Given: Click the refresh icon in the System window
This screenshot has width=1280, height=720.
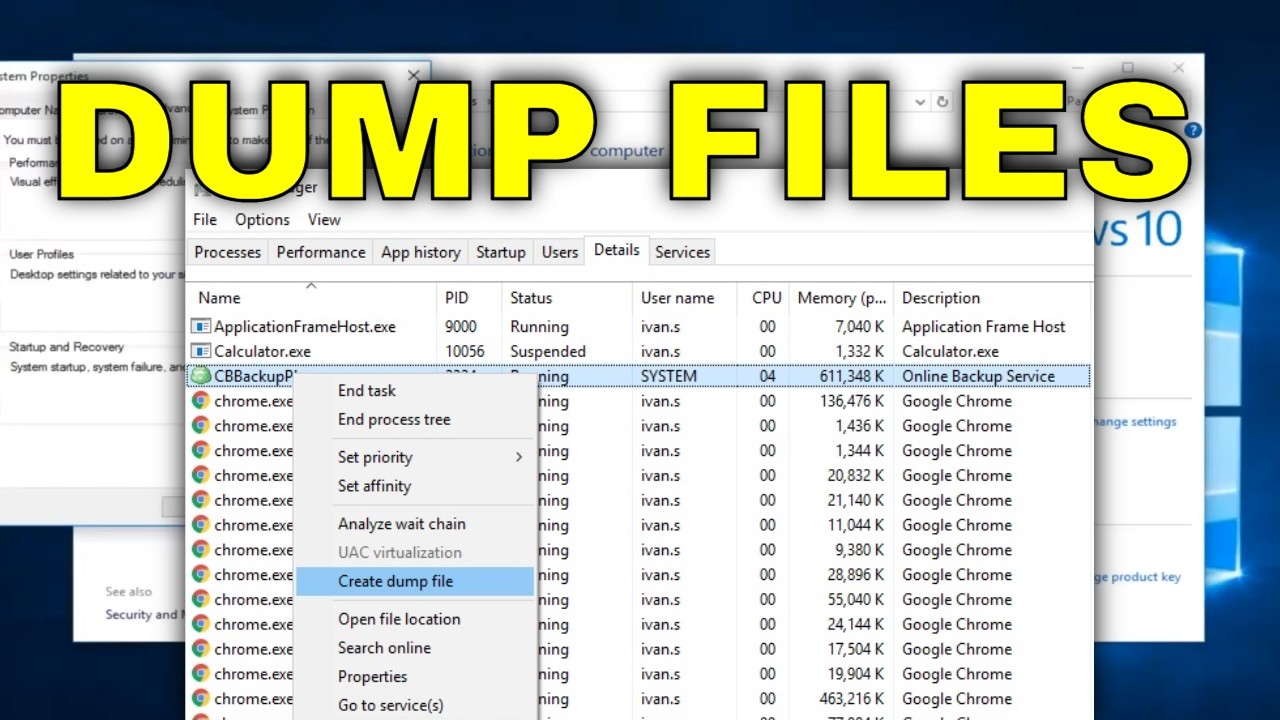Looking at the screenshot, I should 942,102.
